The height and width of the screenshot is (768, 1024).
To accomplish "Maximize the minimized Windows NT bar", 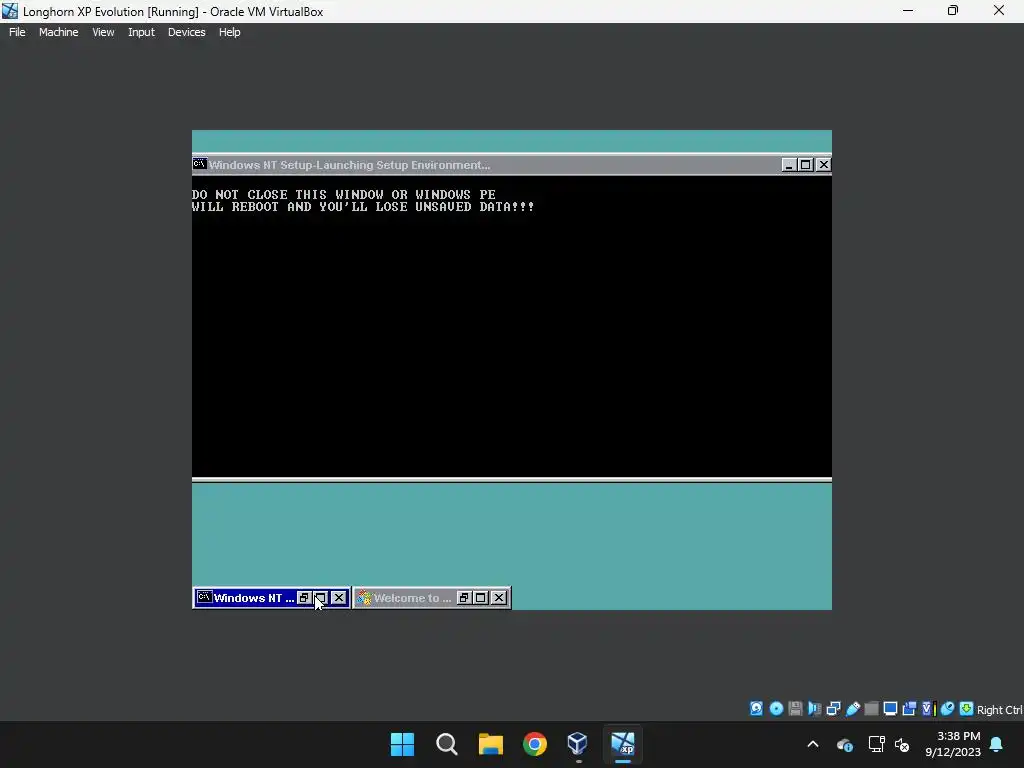I will (x=321, y=598).
